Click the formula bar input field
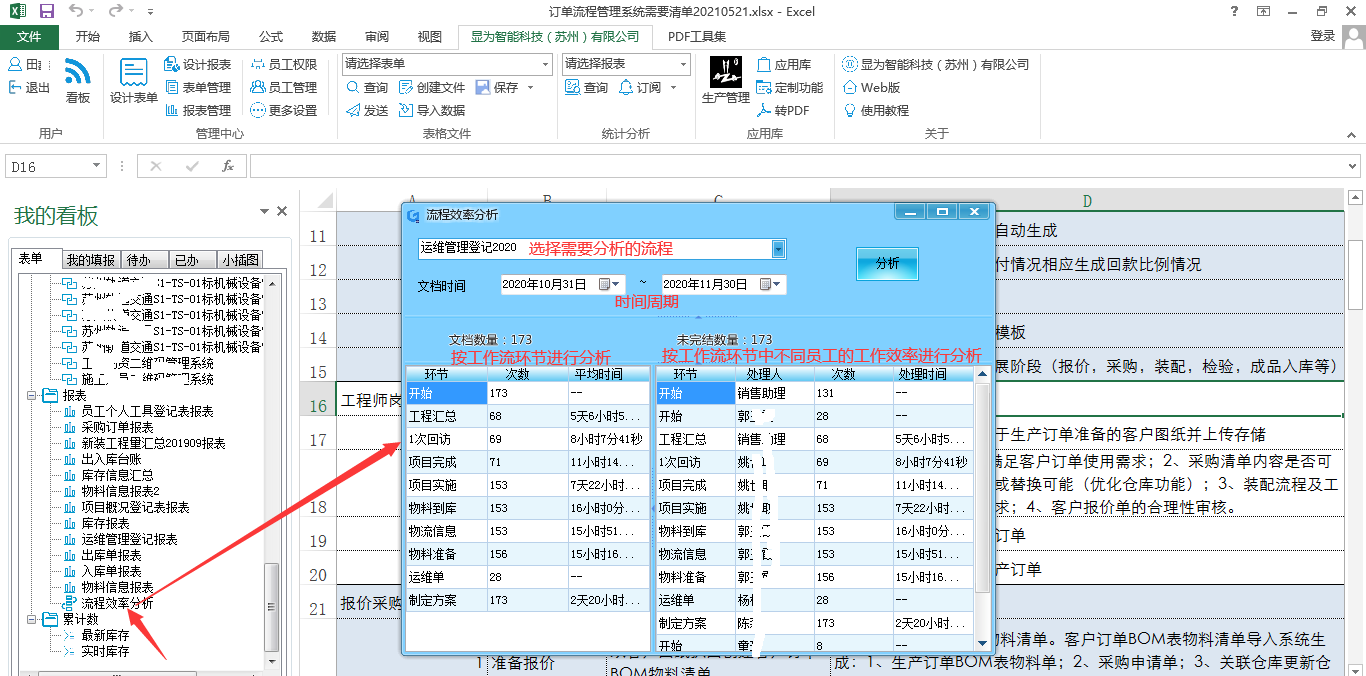This screenshot has height=676, width=1366. pos(805,166)
